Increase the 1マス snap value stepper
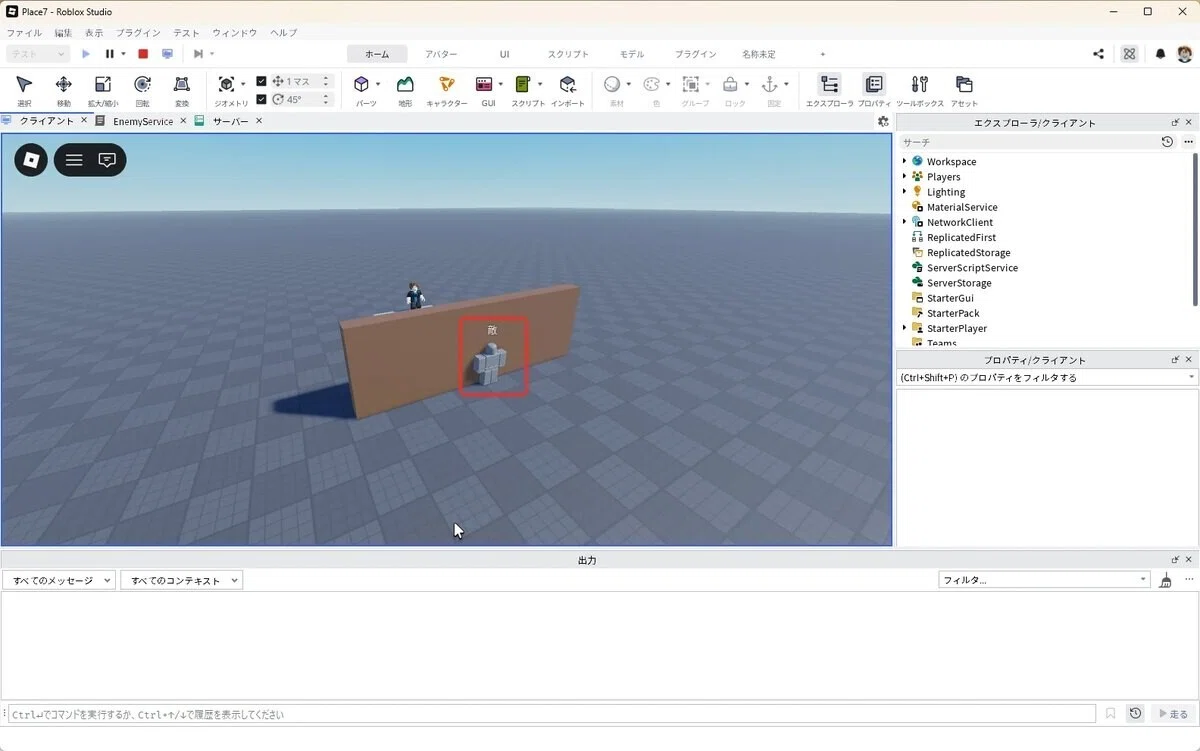This screenshot has height=751, width=1200. tap(326, 78)
